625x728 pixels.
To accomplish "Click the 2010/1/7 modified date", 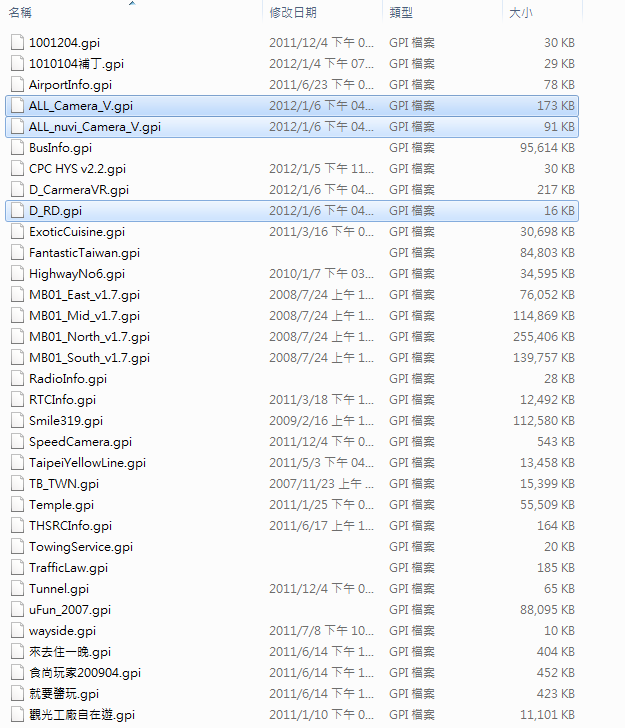I will point(321,274).
